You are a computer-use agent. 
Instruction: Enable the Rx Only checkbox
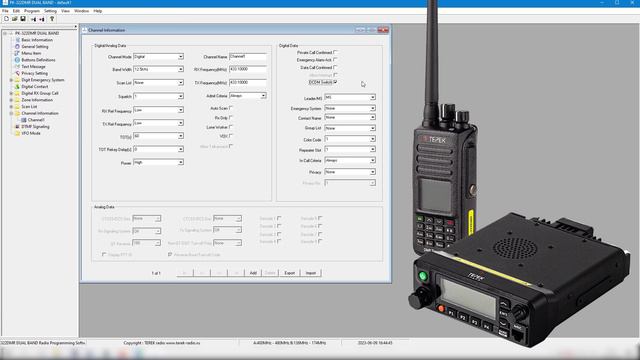(x=231, y=118)
